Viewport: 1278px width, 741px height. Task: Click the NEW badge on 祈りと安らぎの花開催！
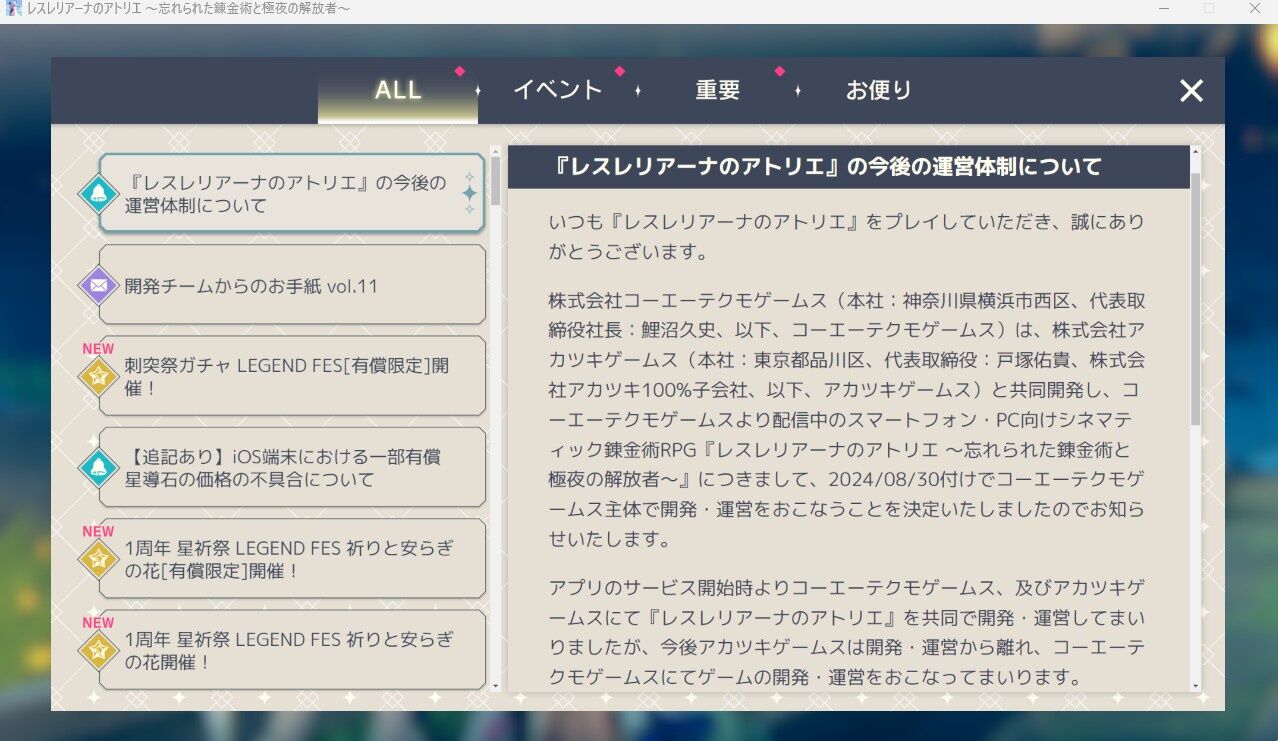click(x=98, y=622)
